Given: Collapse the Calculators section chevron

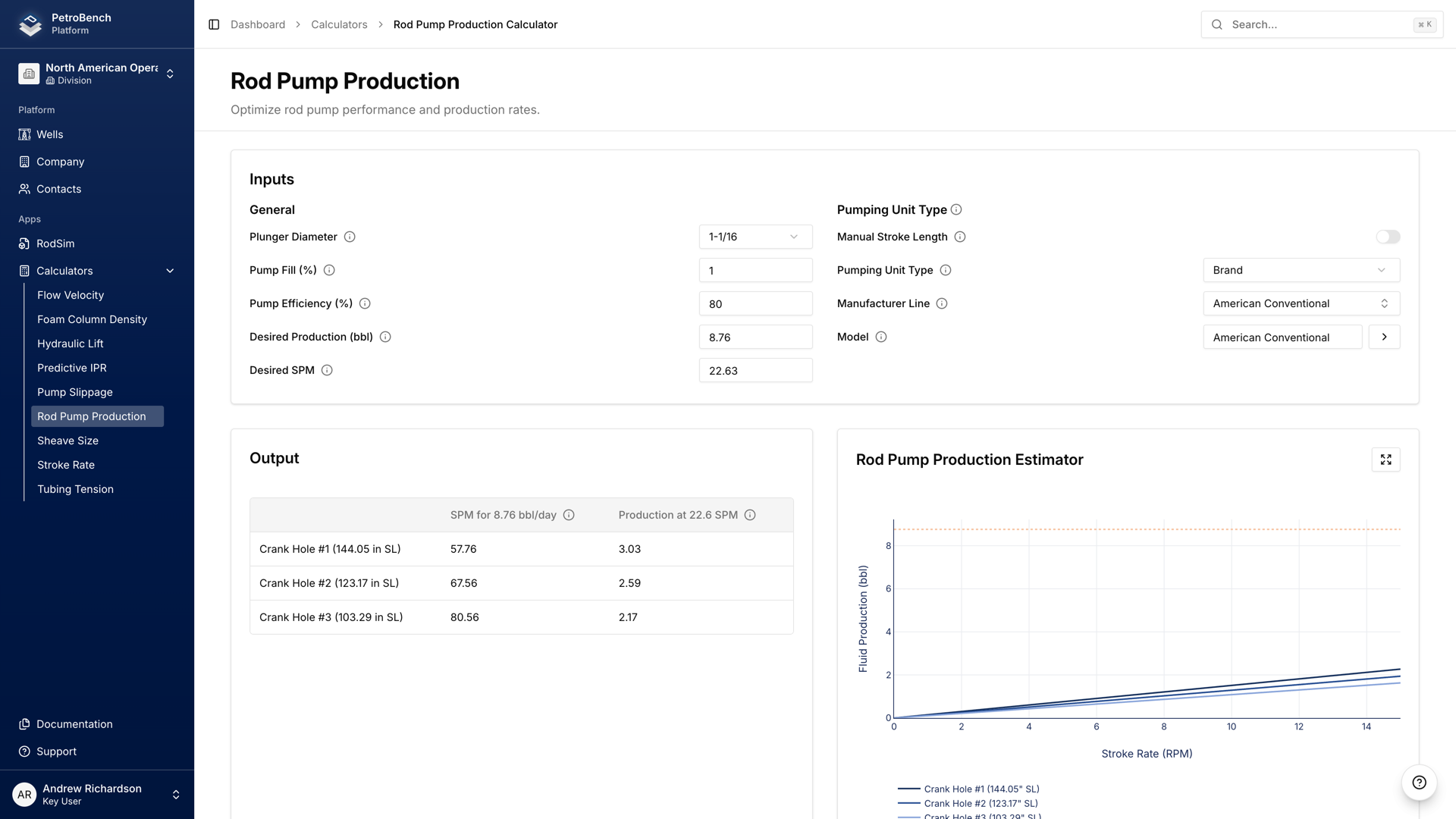Looking at the screenshot, I should pos(170,271).
